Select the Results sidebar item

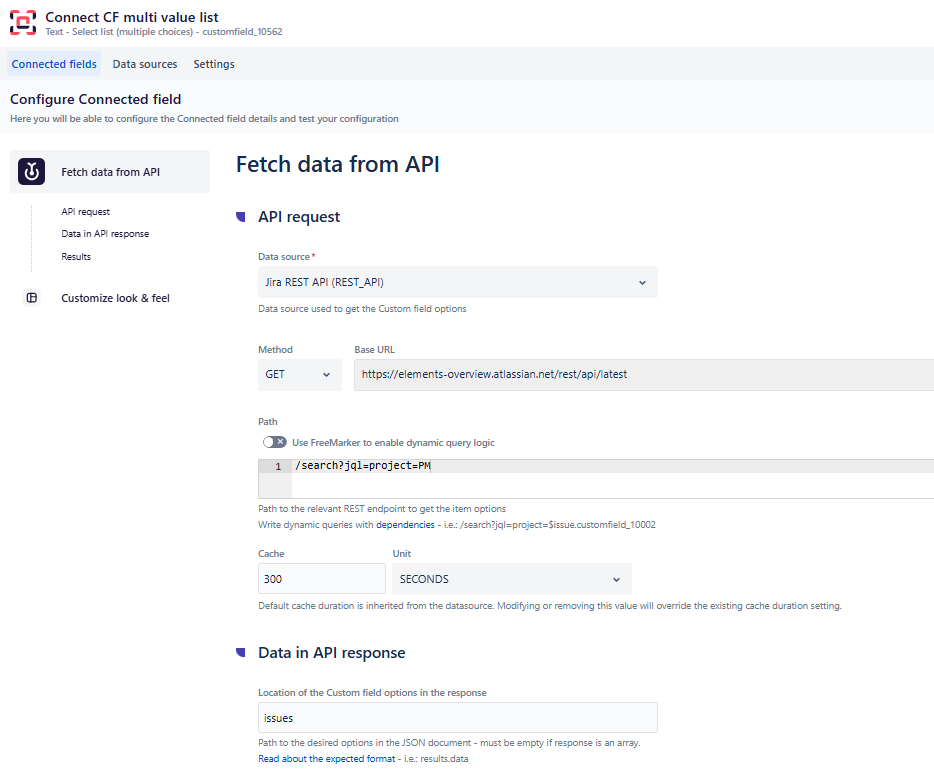(x=75, y=256)
